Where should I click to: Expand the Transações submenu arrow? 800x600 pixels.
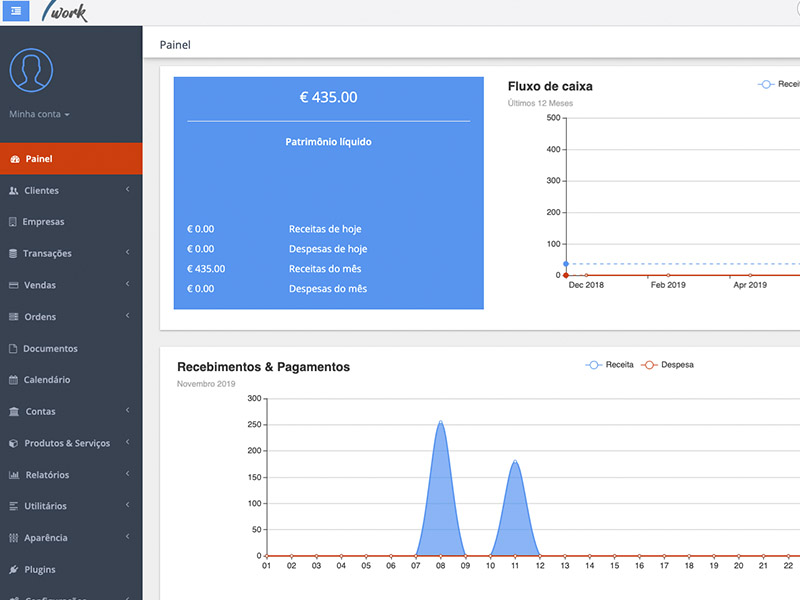[128, 253]
